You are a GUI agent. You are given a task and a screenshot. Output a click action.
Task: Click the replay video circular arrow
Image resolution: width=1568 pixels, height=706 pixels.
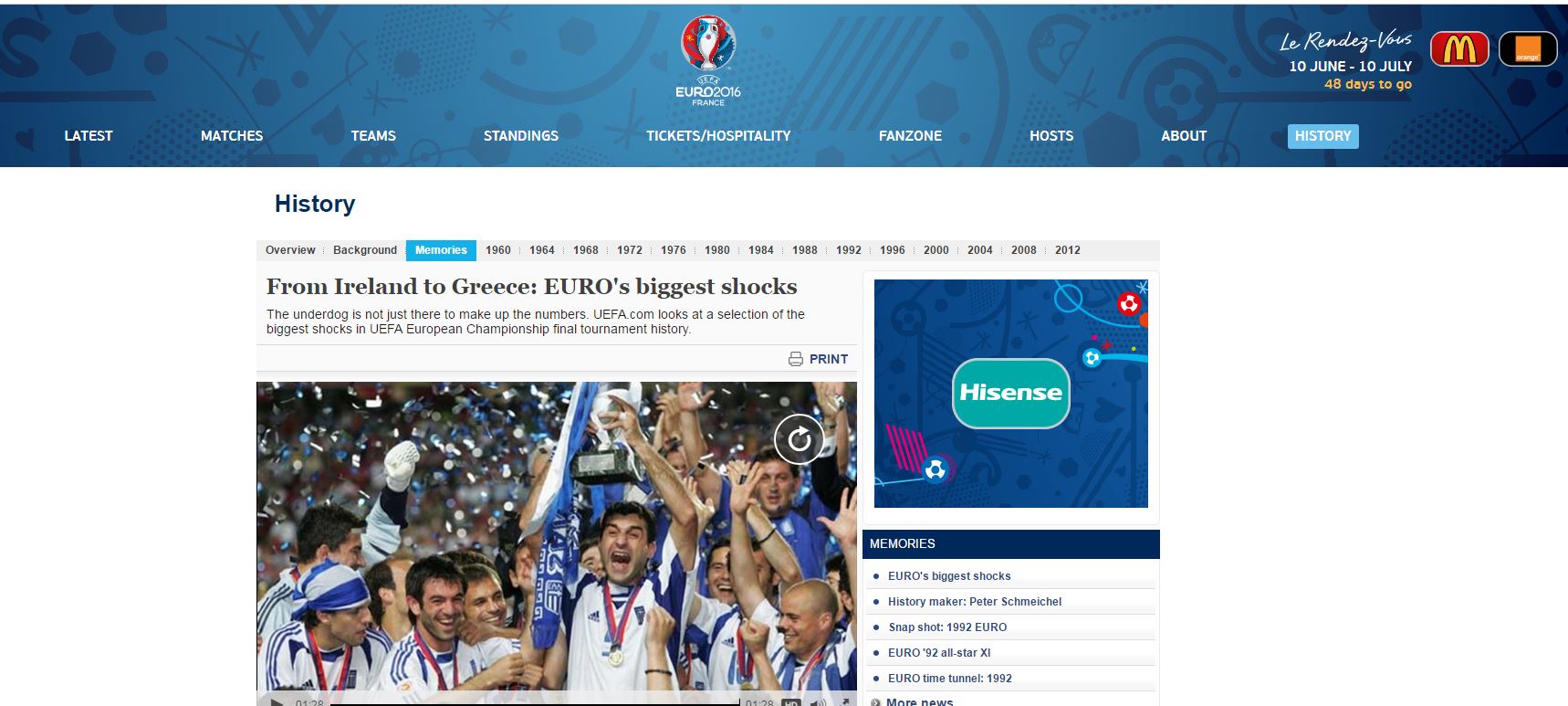pyautogui.click(x=800, y=439)
